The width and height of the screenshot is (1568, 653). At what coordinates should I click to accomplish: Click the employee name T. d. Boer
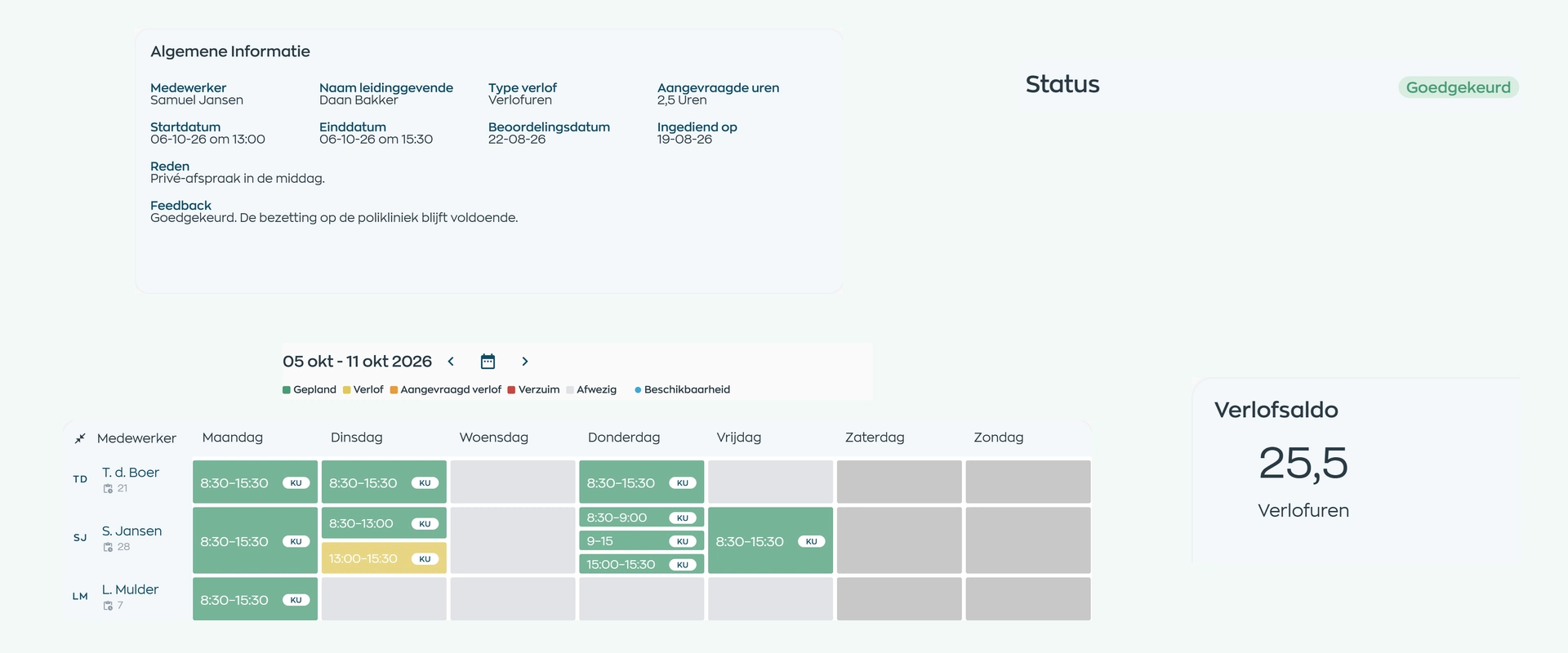click(x=131, y=473)
